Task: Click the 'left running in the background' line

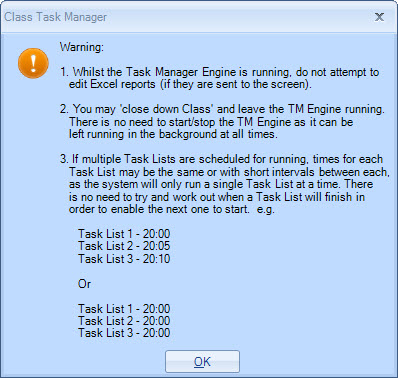Action: tap(173, 134)
